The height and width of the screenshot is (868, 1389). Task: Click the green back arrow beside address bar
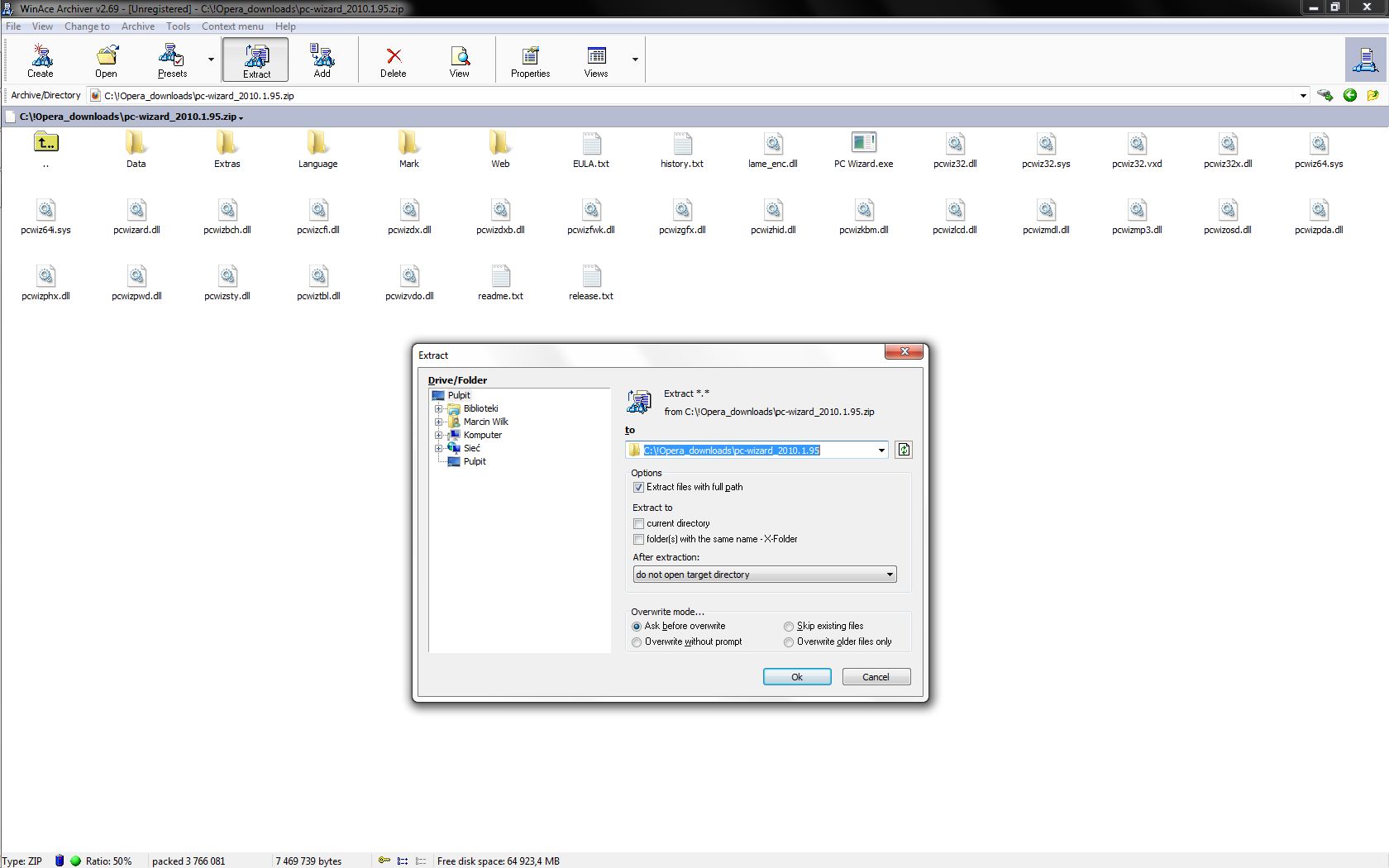coord(1350,96)
